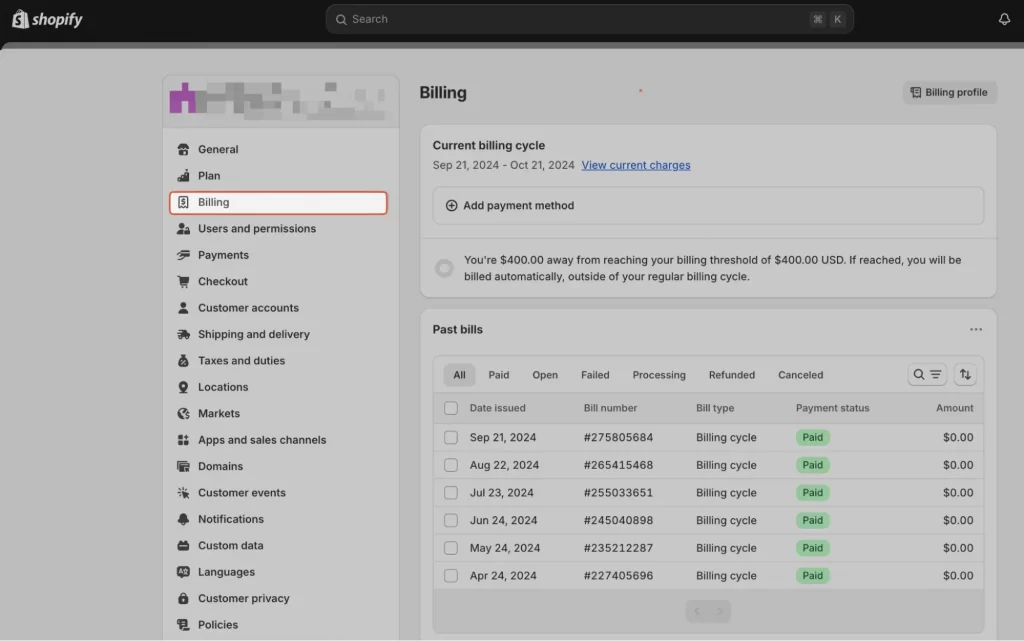This screenshot has width=1024, height=641.
Task: Select the Refunded filter tab
Action: point(731,374)
